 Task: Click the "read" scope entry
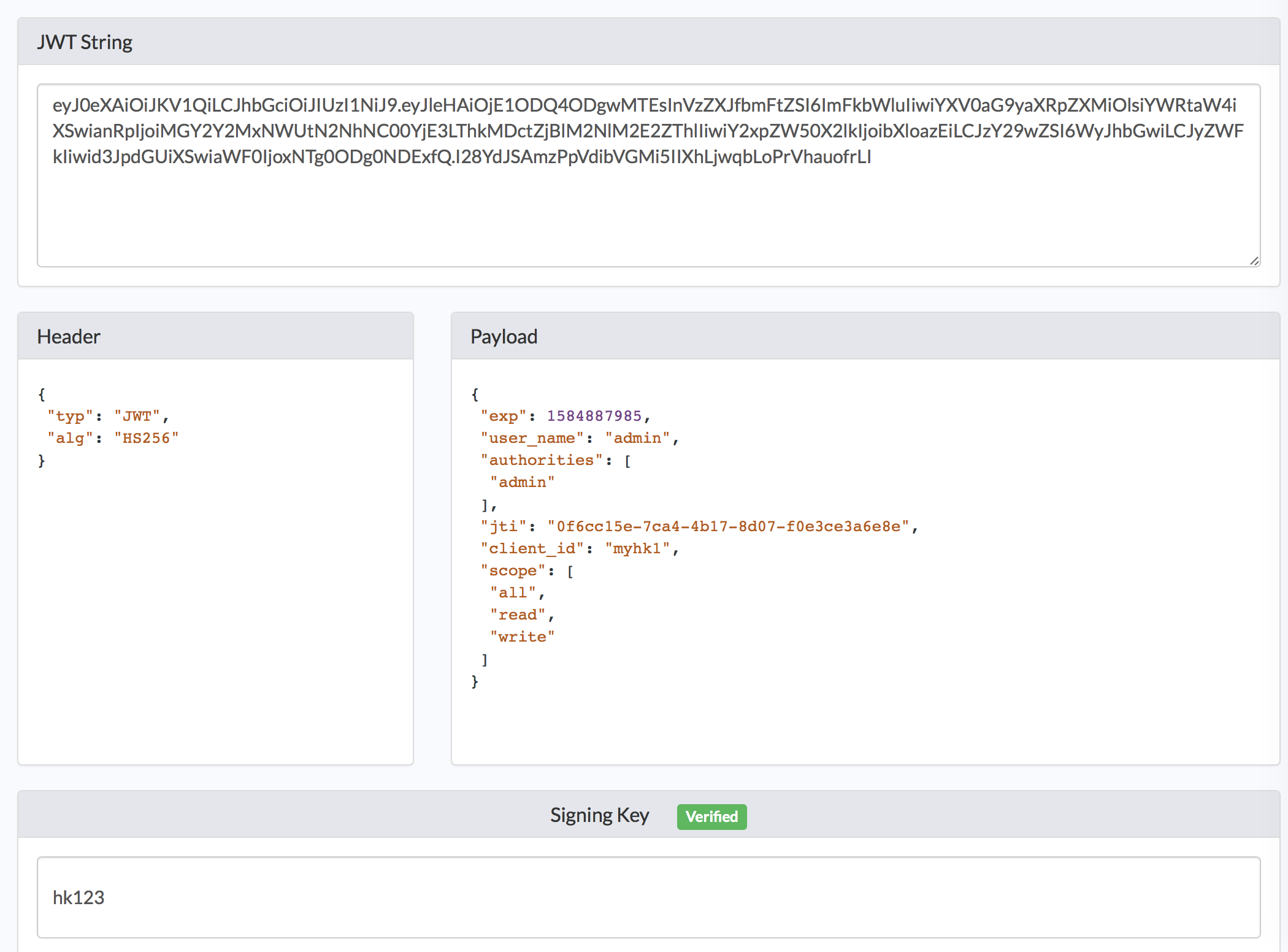518,615
